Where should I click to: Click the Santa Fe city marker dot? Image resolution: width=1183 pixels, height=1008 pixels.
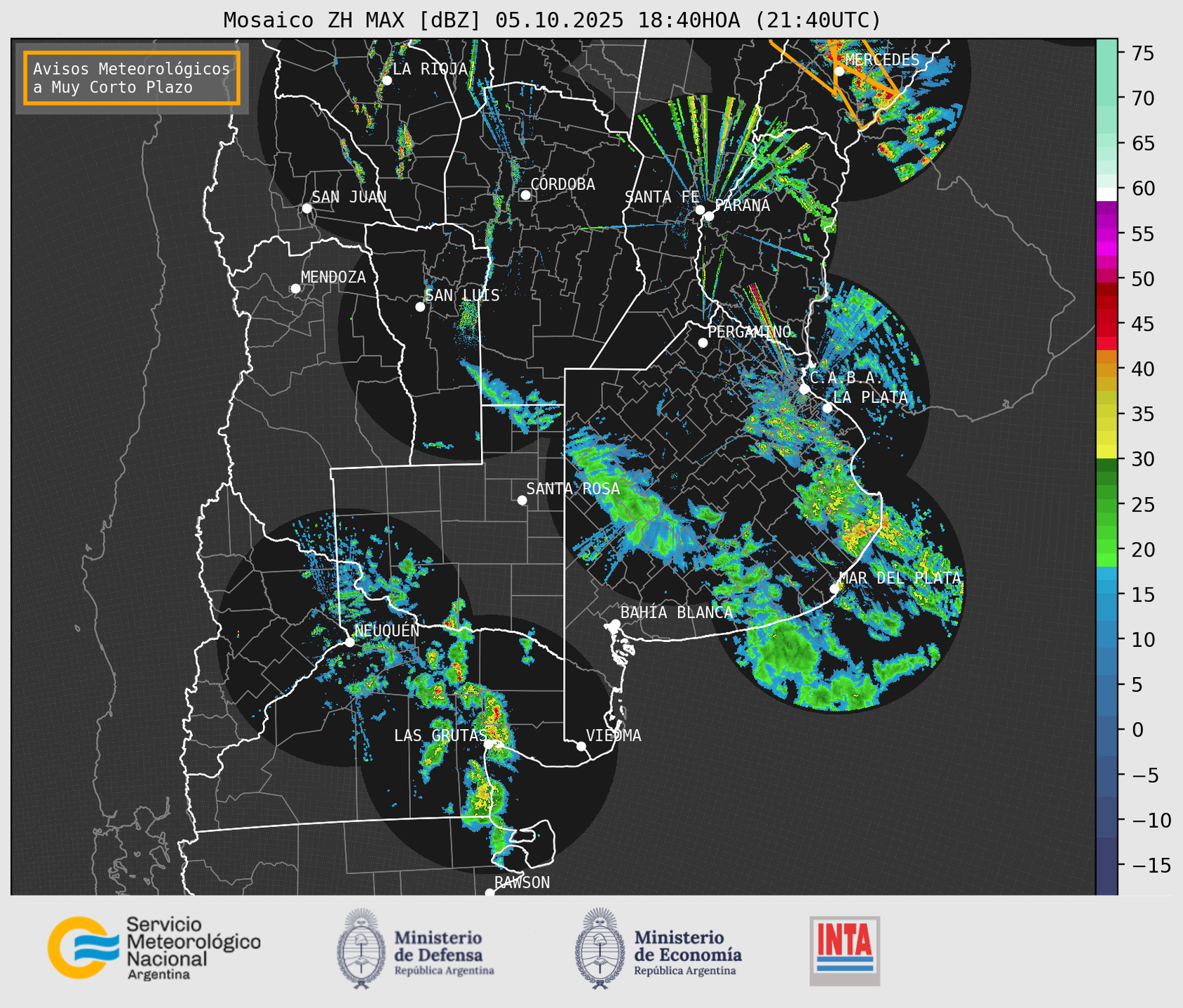point(700,210)
